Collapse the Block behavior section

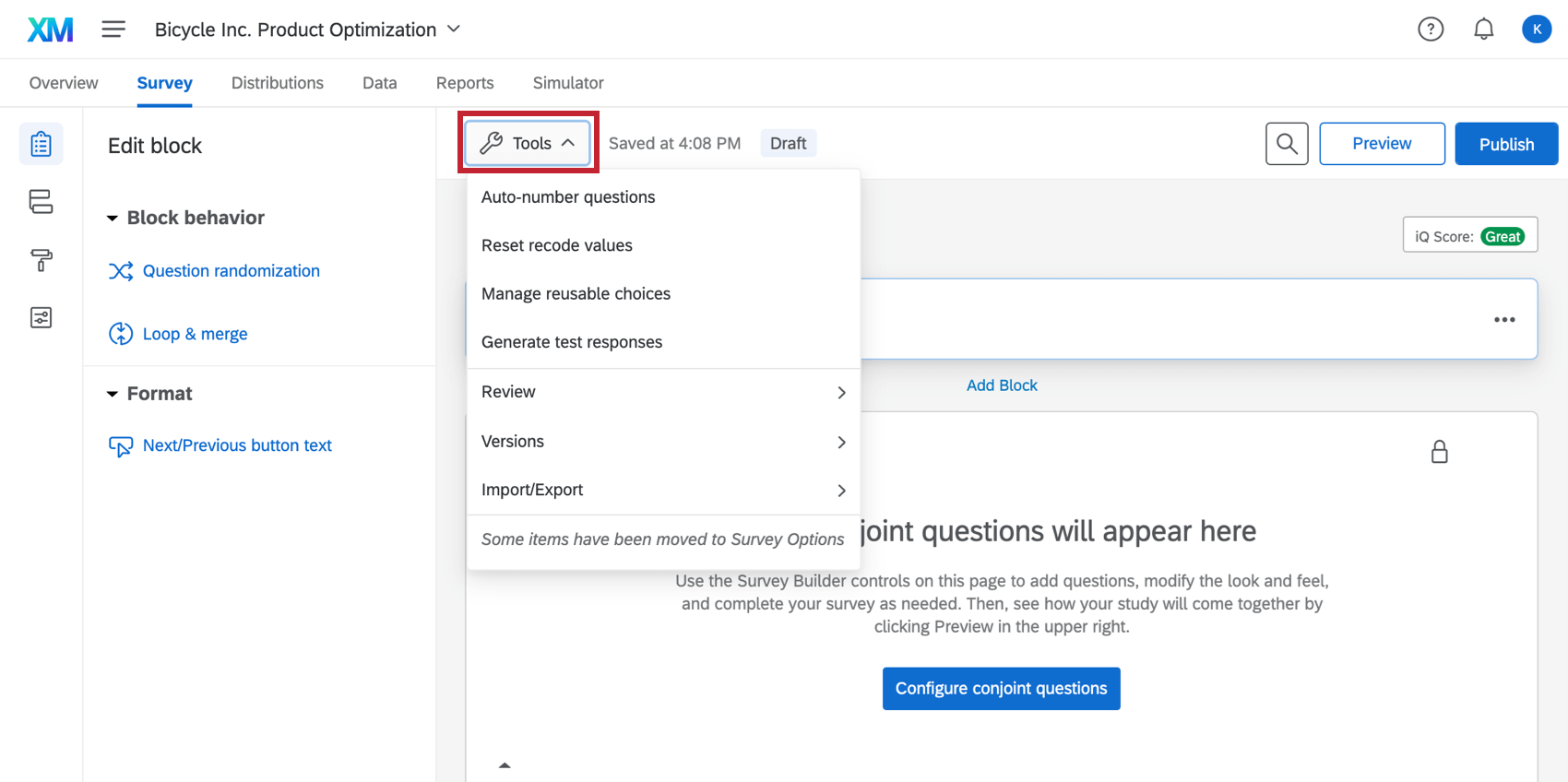(x=113, y=219)
